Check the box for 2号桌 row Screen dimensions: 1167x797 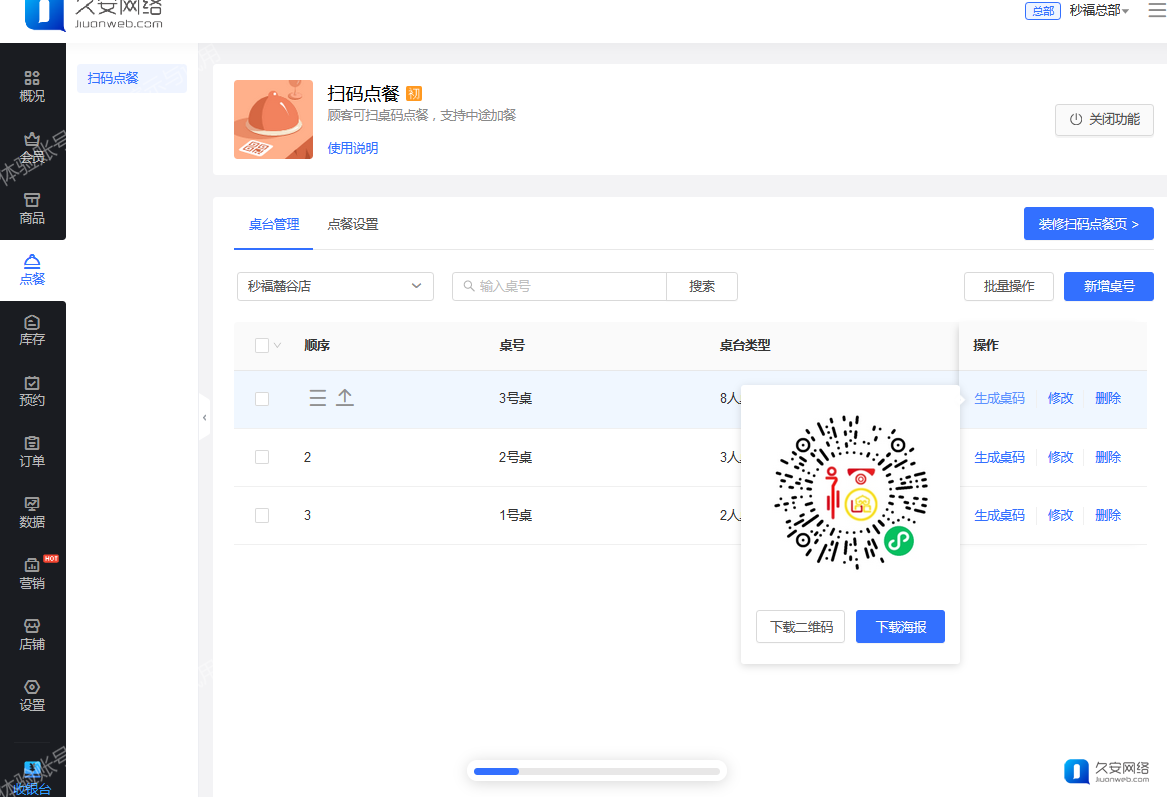[x=261, y=457]
